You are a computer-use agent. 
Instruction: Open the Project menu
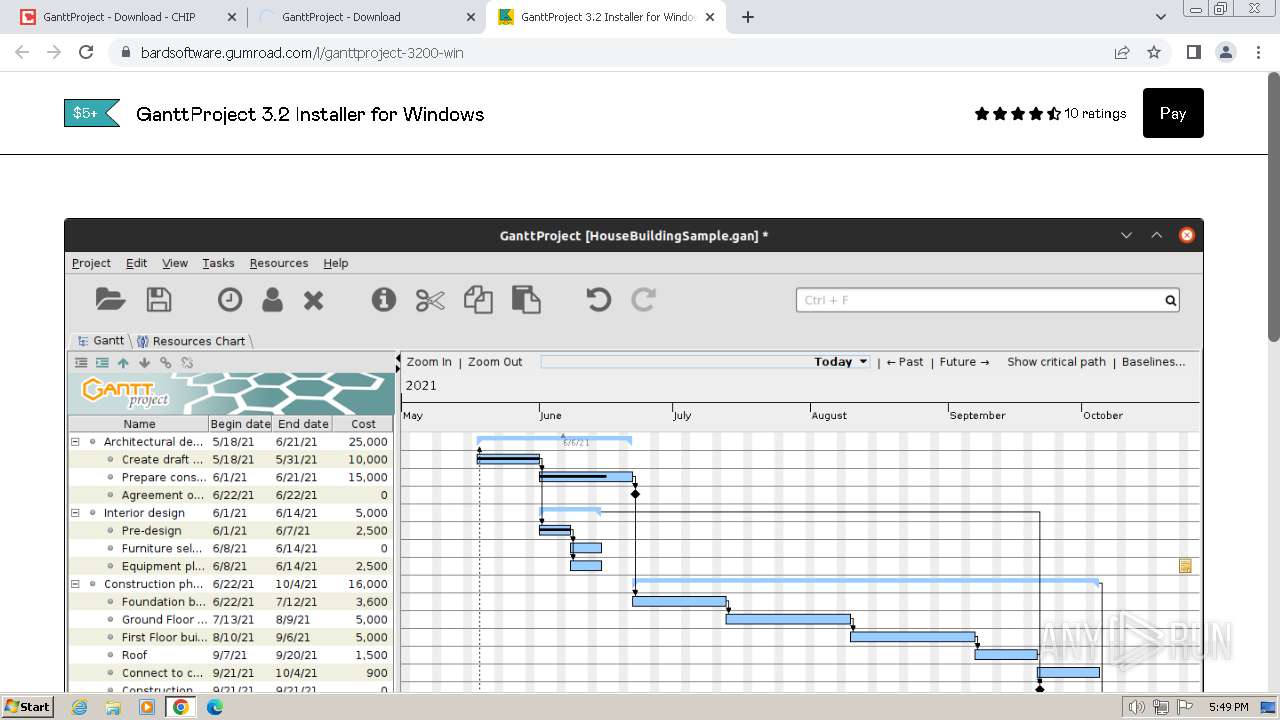click(91, 263)
